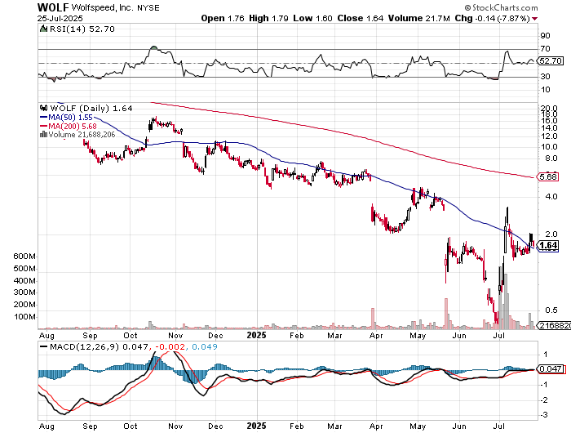This screenshot has height=433, width=571.
Task: Click the Jul label under the price panel
Action: [499, 335]
